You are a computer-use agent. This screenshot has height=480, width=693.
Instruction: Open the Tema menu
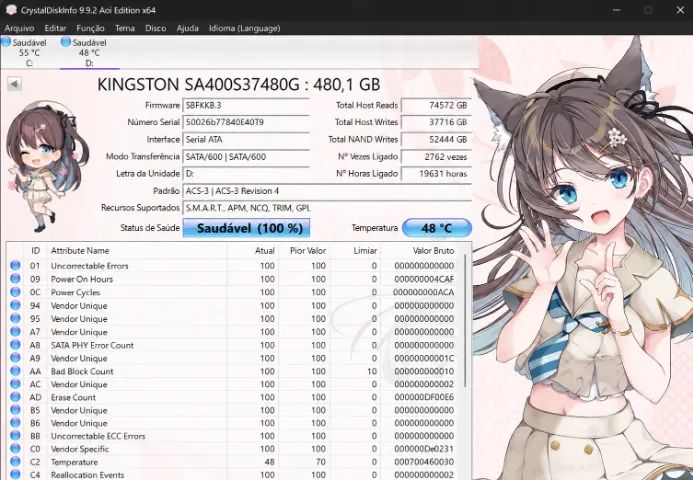pyautogui.click(x=125, y=28)
